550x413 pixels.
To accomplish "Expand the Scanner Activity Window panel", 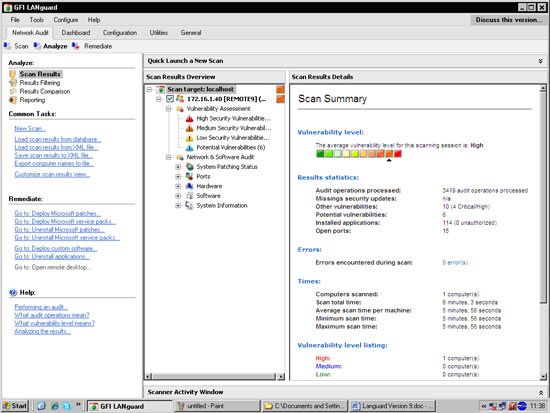I will [x=541, y=392].
